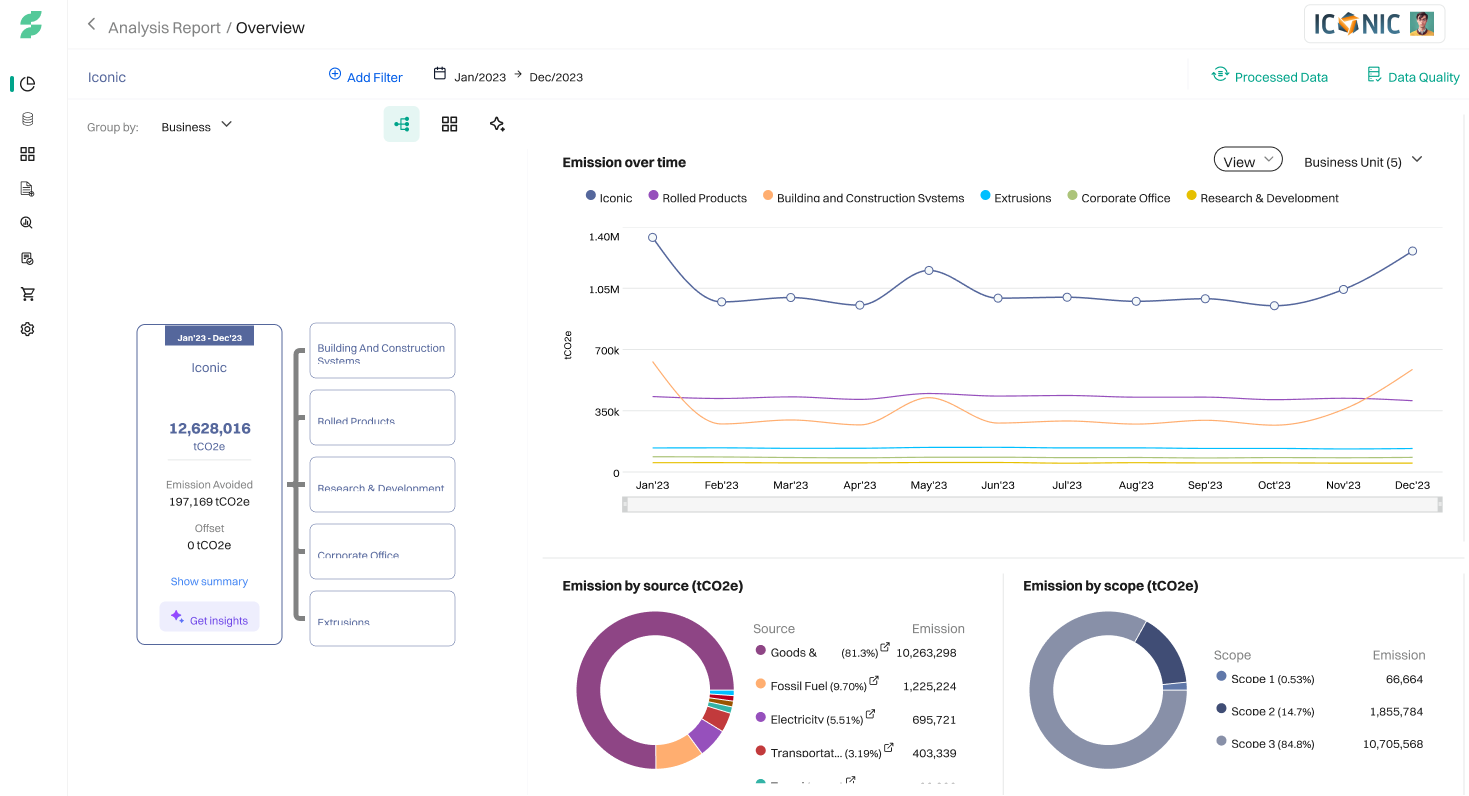Go back with the left arrow
The height and width of the screenshot is (796, 1469).
[91, 24]
